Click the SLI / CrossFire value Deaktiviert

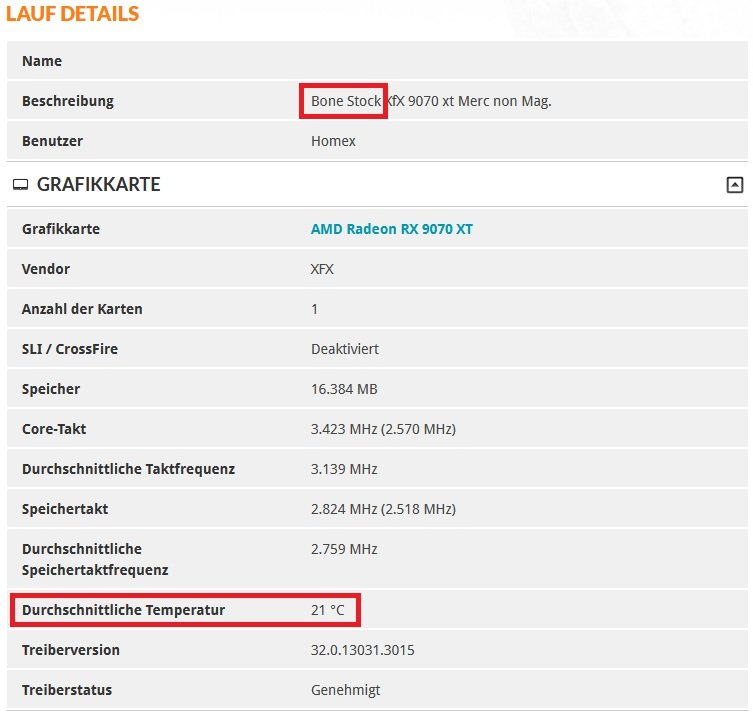click(x=345, y=349)
